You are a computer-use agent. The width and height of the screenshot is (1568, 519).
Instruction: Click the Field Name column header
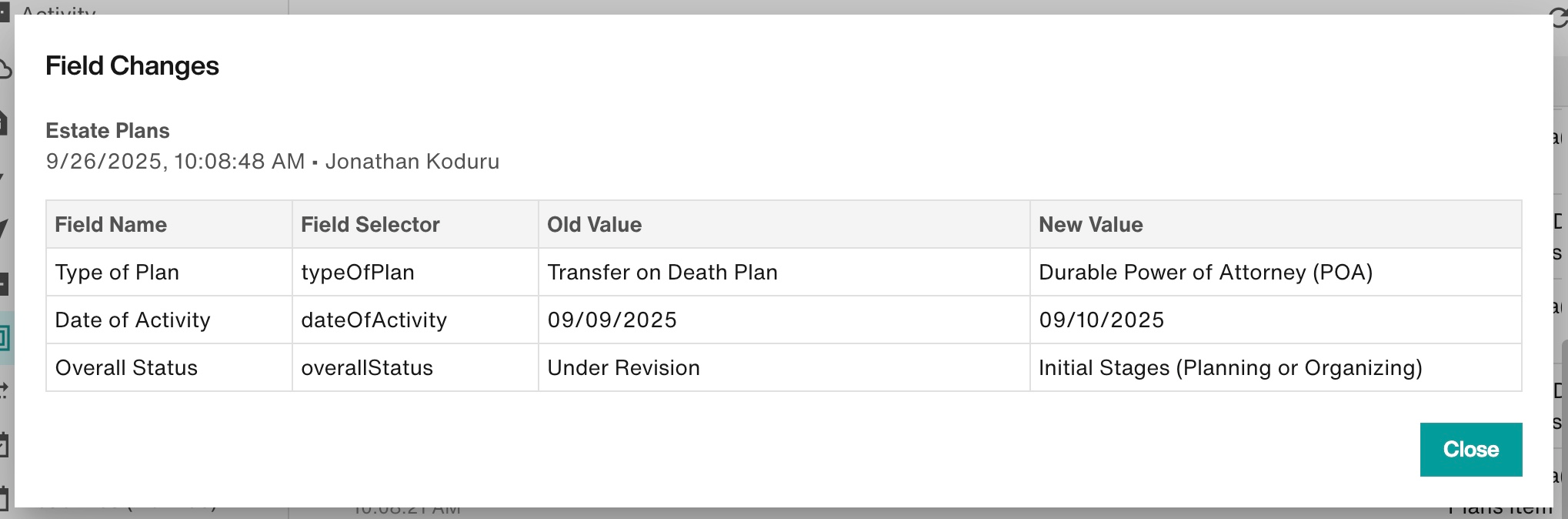pos(110,224)
